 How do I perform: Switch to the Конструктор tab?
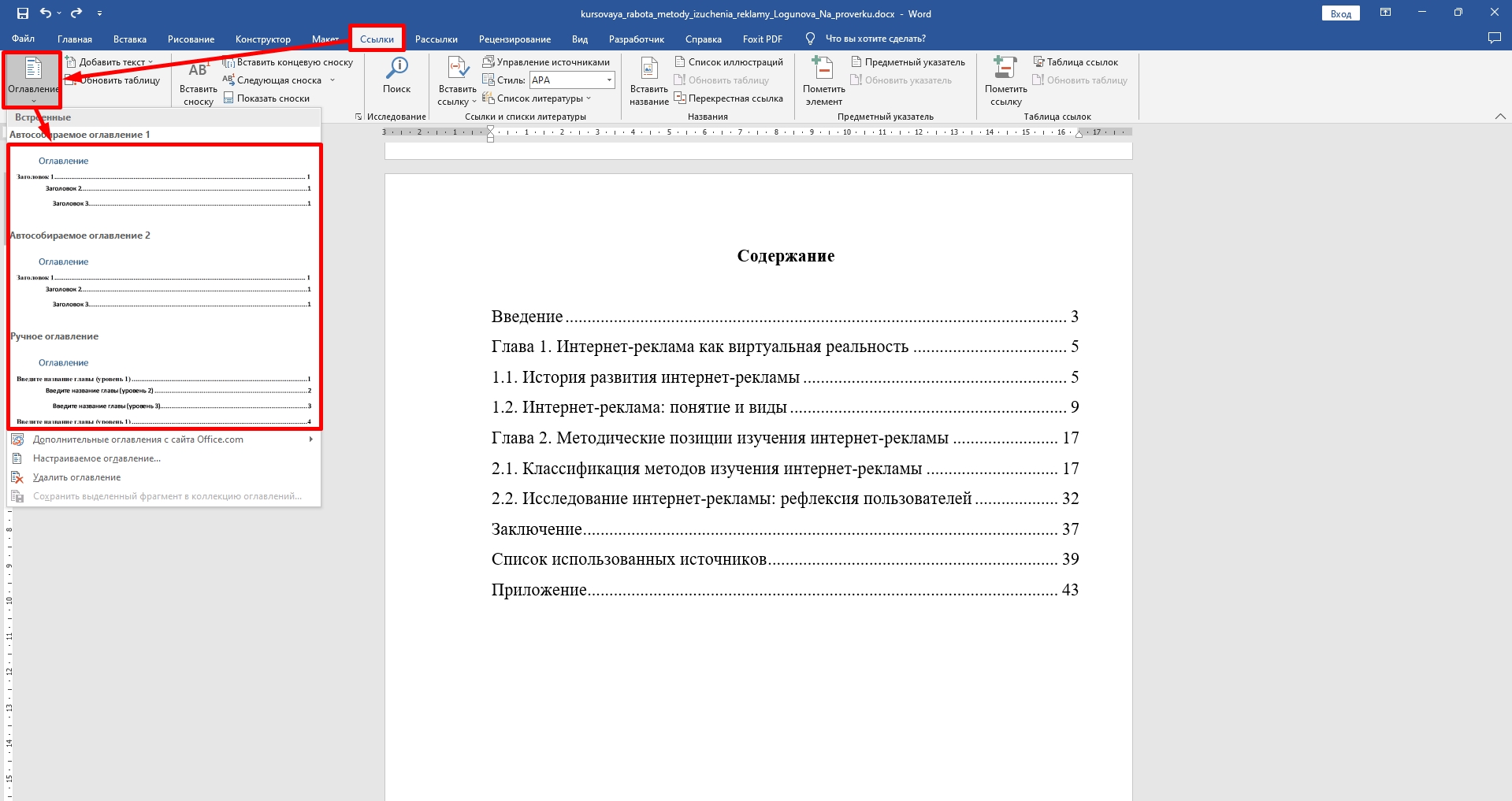tap(263, 39)
